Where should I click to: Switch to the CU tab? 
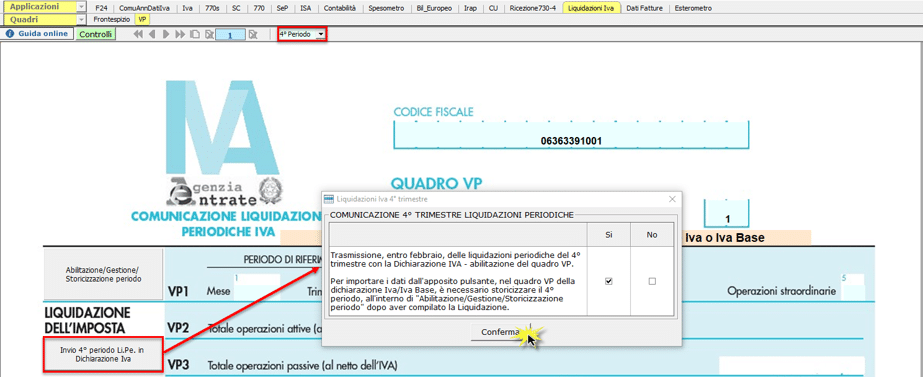(x=493, y=8)
